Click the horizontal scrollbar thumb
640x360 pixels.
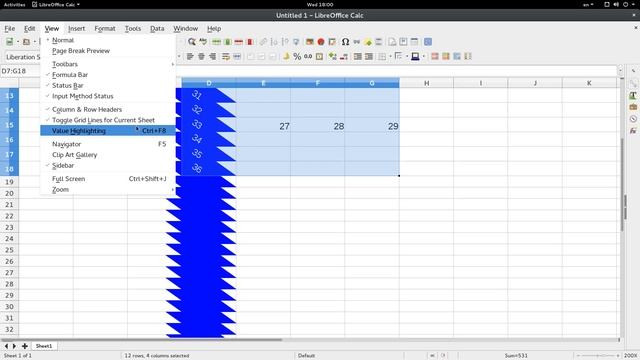click(141, 340)
